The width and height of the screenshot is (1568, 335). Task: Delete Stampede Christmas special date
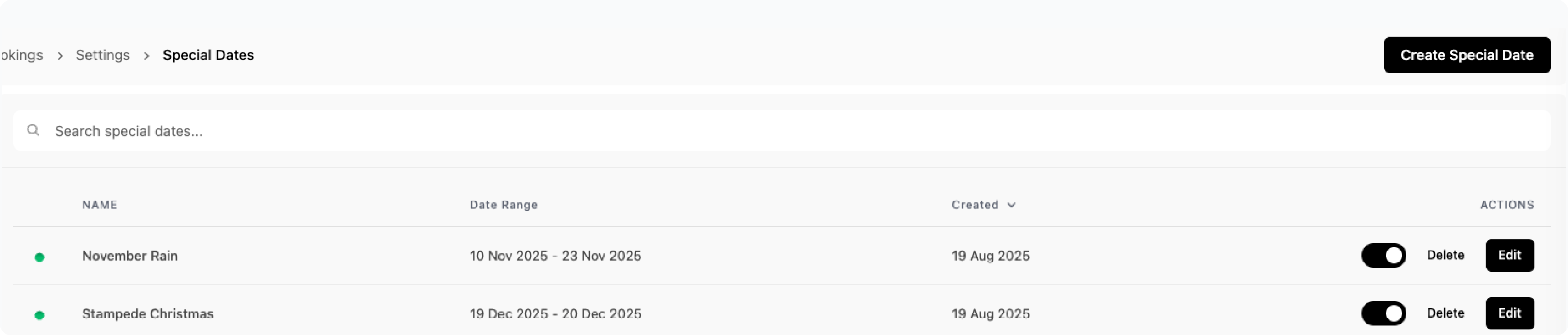tap(1445, 313)
